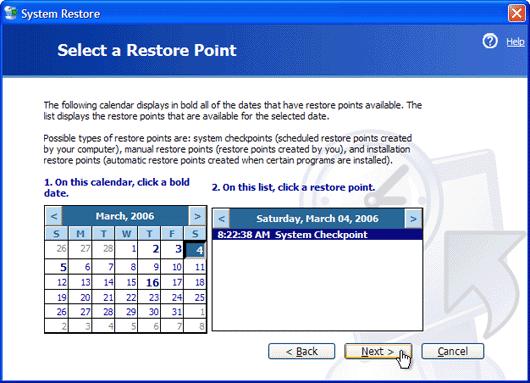530x383 pixels.
Task: Click the F weekday column header
Action: point(172,234)
